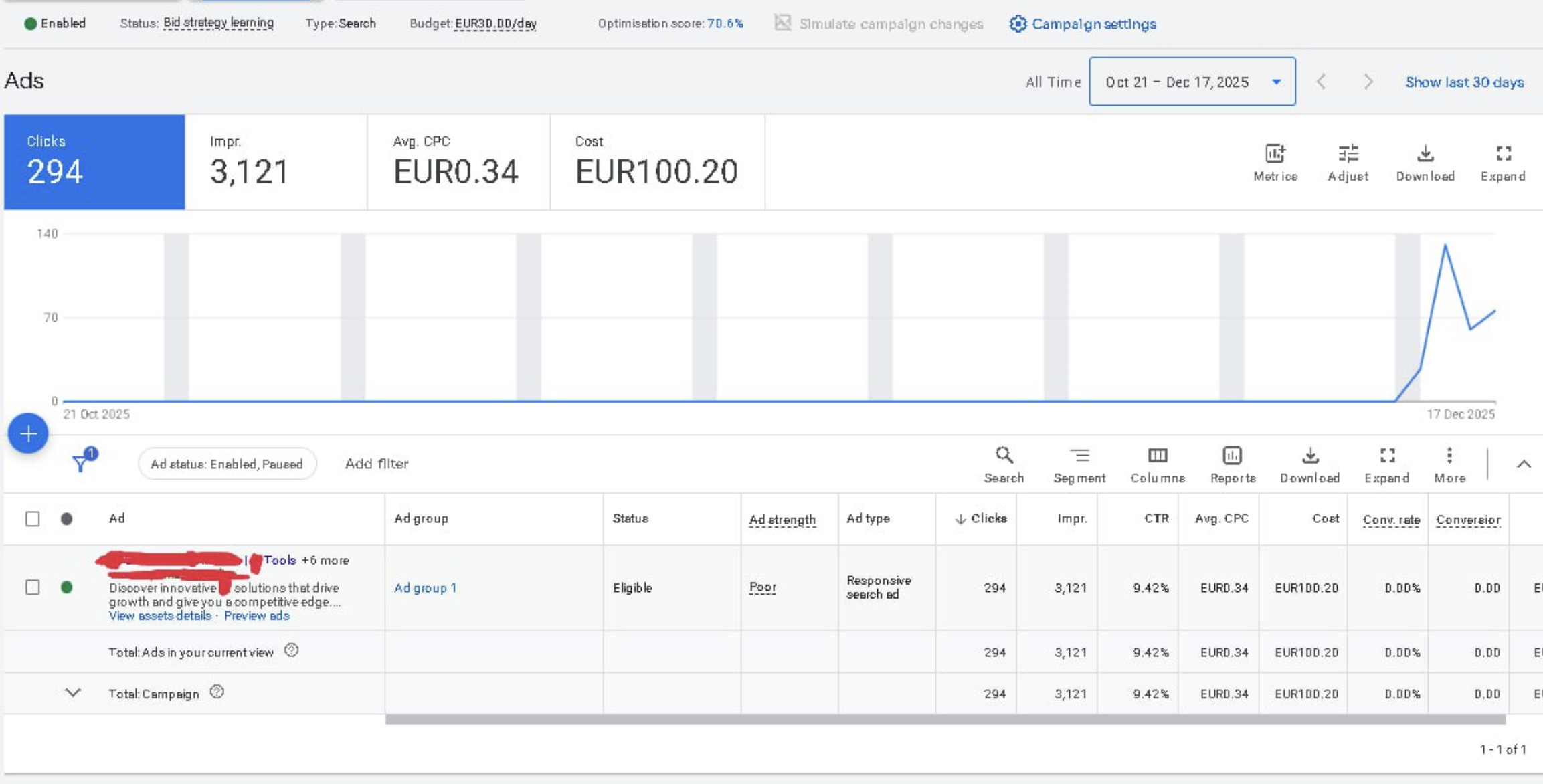Click the table Search icon
1543x784 pixels.
1004,464
